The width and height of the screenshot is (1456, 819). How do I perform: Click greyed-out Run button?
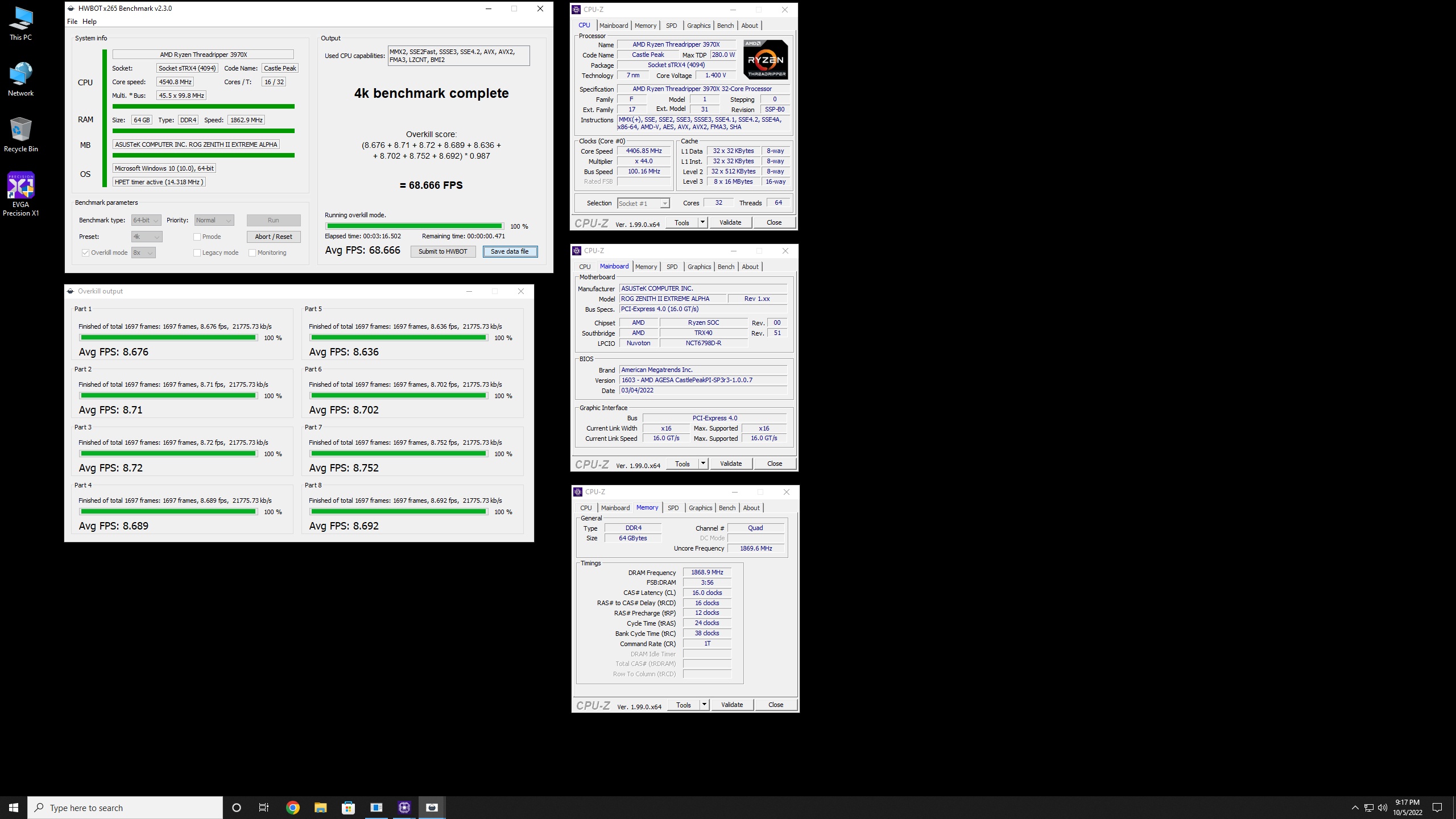[274, 220]
